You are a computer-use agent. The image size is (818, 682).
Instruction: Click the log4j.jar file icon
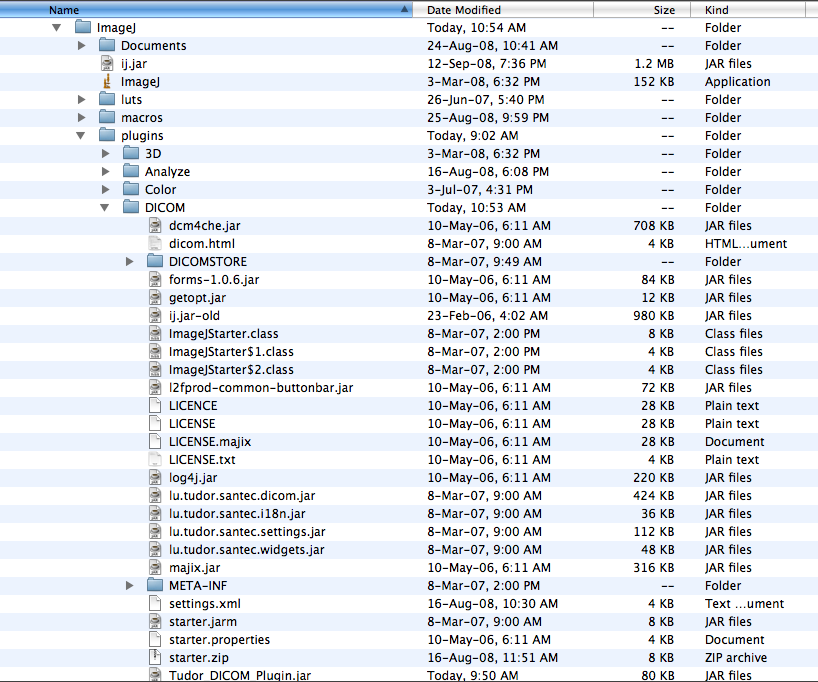tap(154, 478)
